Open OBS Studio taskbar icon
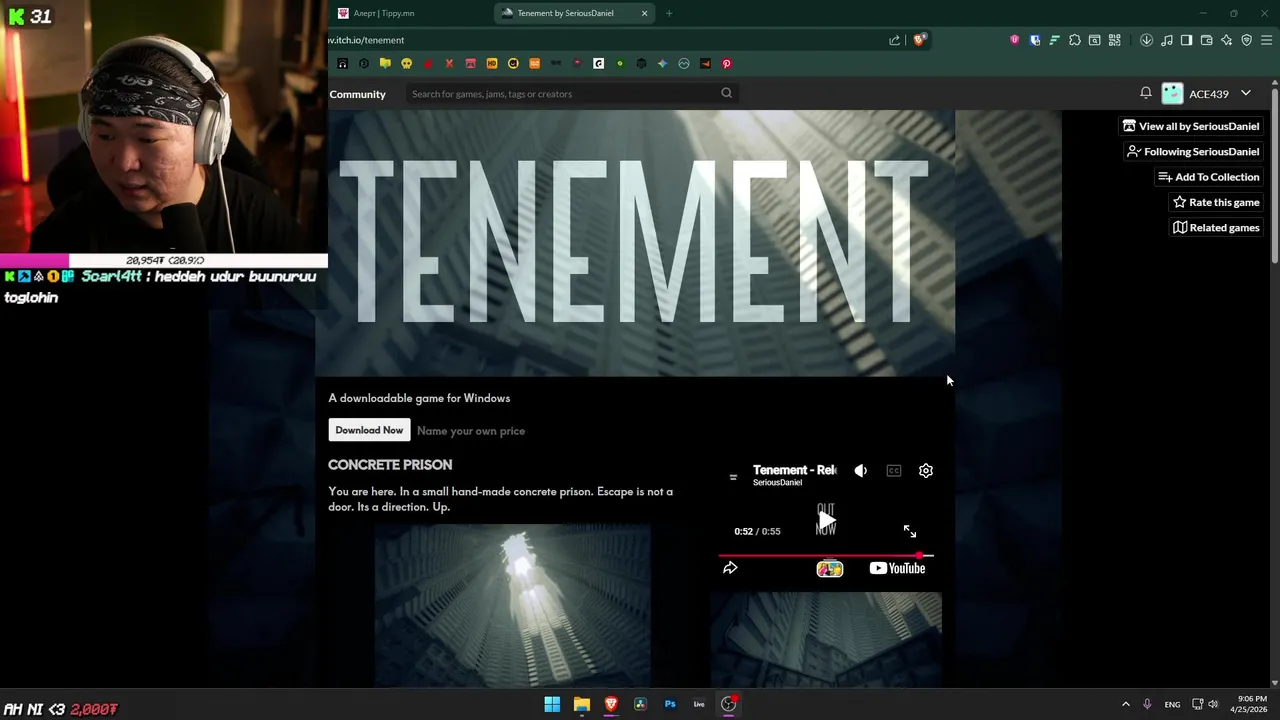The image size is (1280, 720). [728, 704]
